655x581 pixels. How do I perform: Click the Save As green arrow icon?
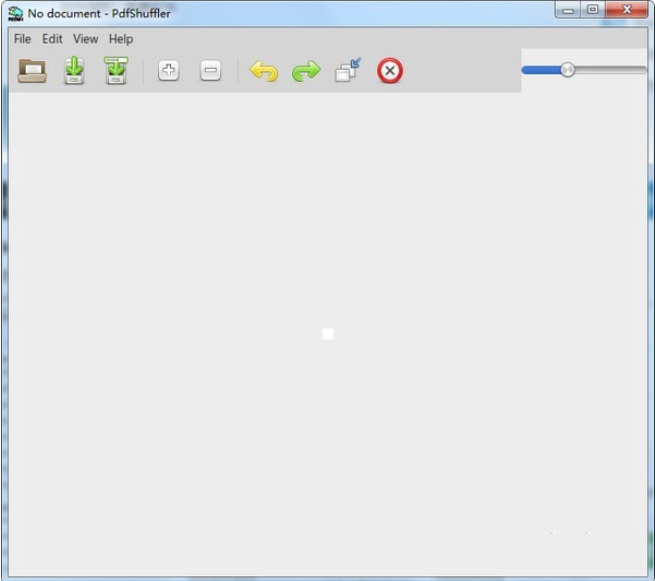[x=116, y=70]
